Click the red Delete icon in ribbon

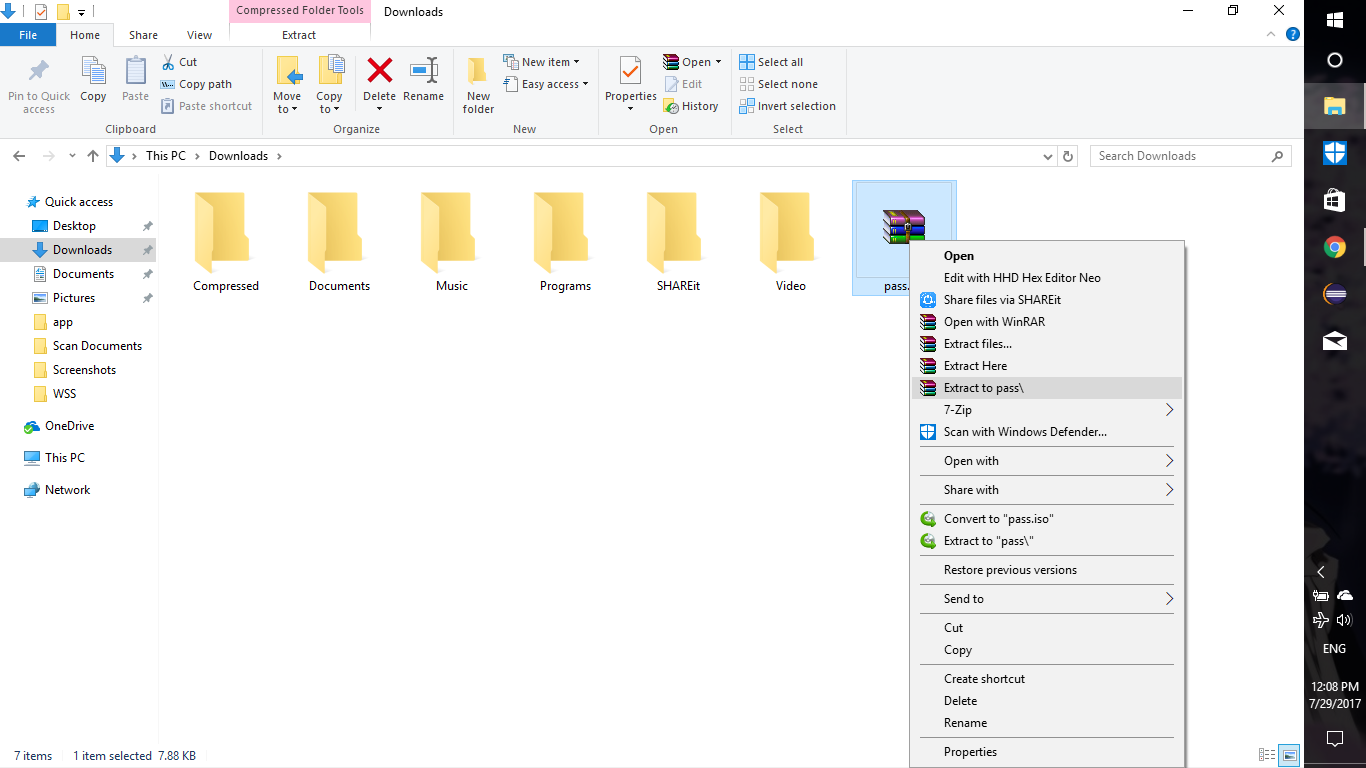tap(379, 73)
